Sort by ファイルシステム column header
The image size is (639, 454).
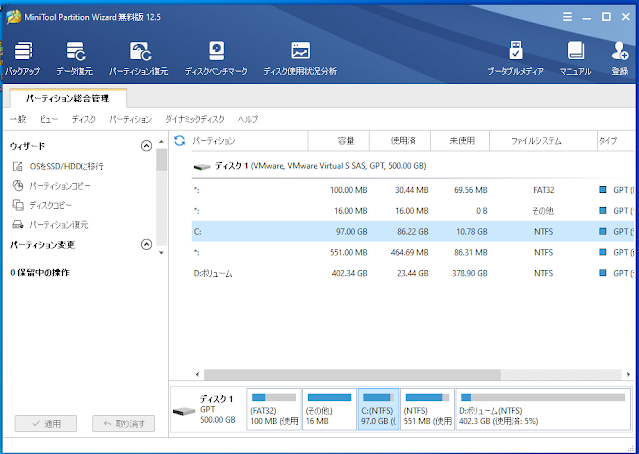click(x=543, y=141)
